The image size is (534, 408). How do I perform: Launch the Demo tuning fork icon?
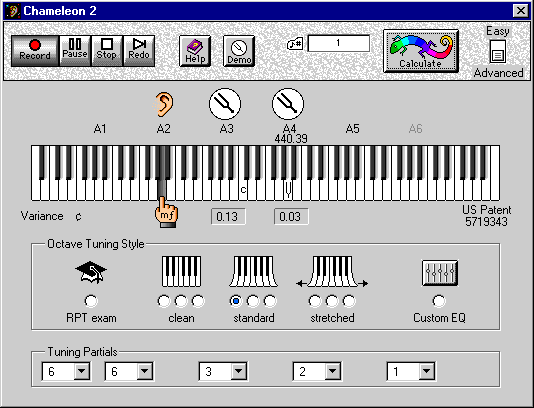pos(239,51)
